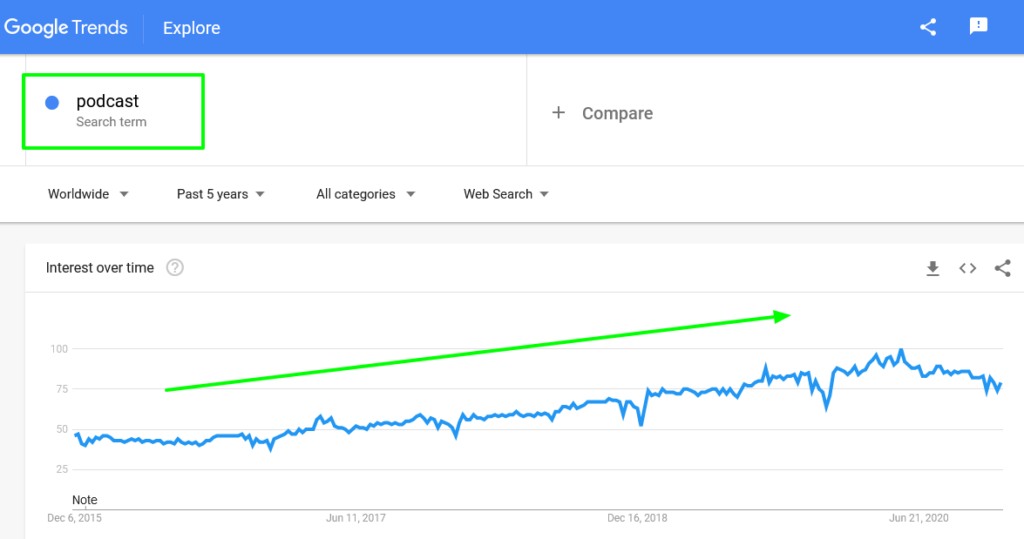The width and height of the screenshot is (1024, 539).
Task: Open the help icon beside Interest over time
Action: (x=174, y=267)
